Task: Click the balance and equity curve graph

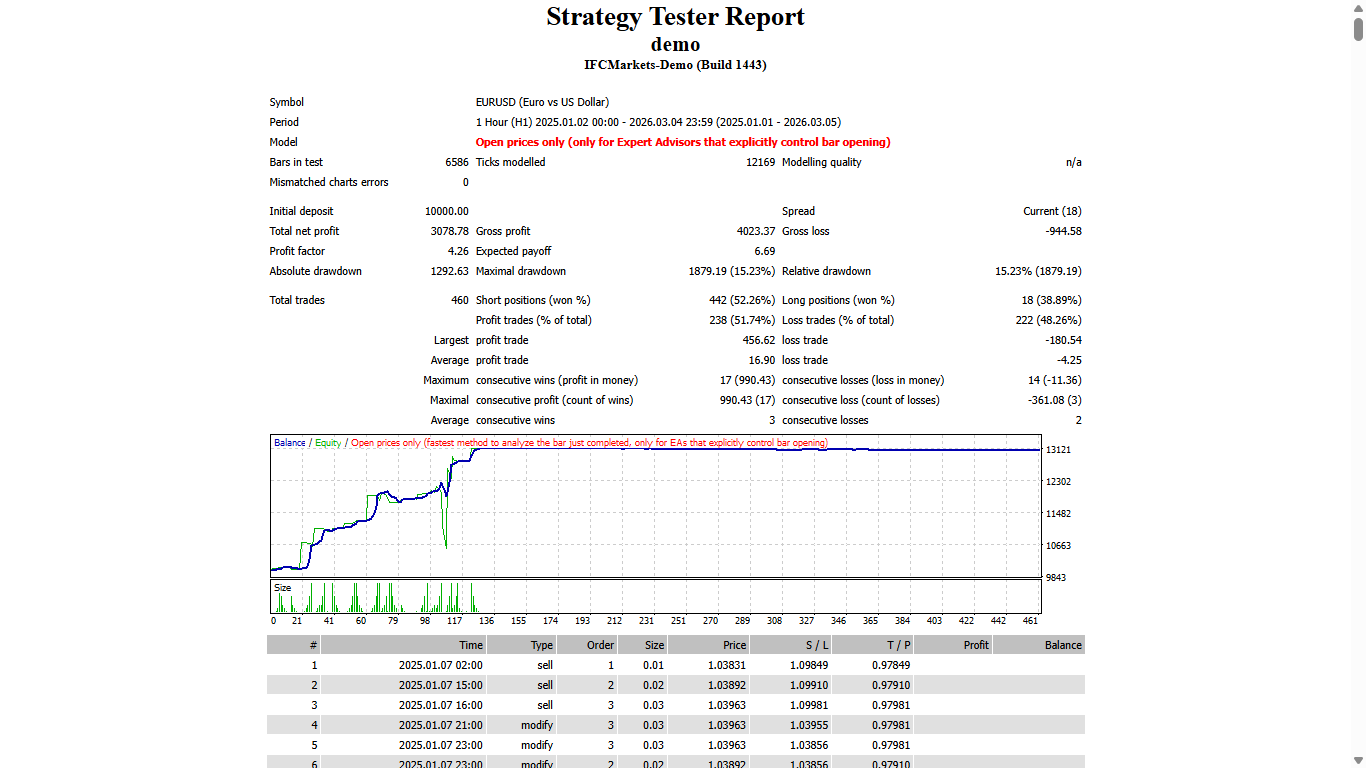Action: [x=656, y=506]
